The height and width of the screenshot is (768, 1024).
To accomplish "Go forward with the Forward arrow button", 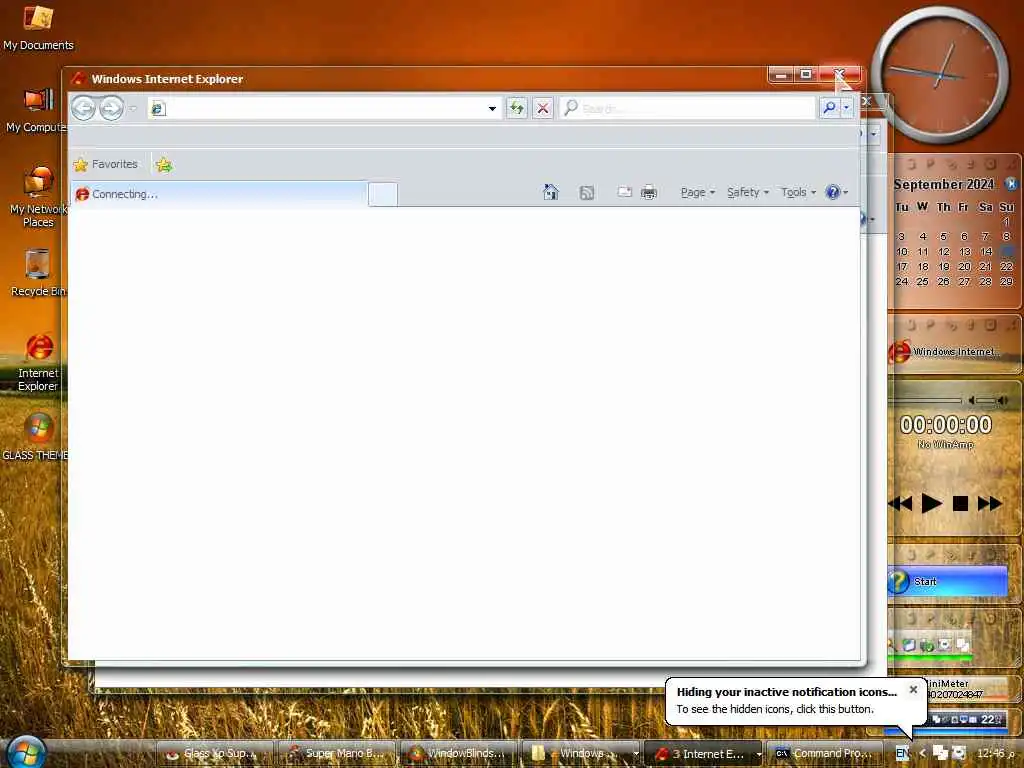I will click(112, 108).
